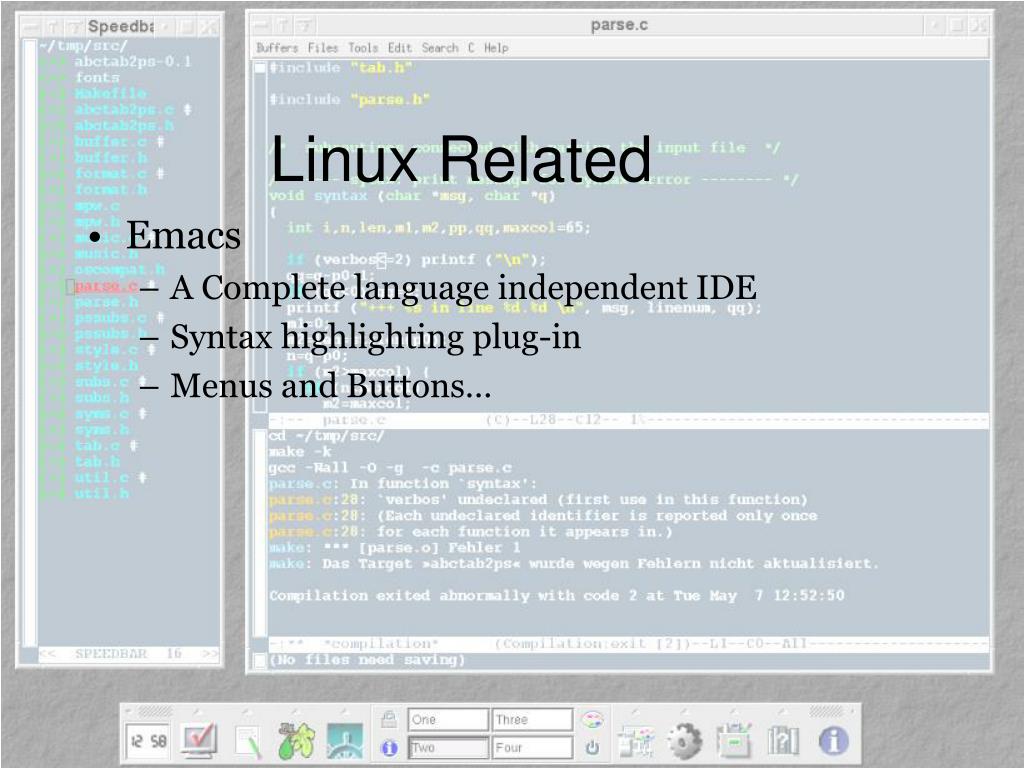Open the file drawer icon right of gear

tap(734, 741)
